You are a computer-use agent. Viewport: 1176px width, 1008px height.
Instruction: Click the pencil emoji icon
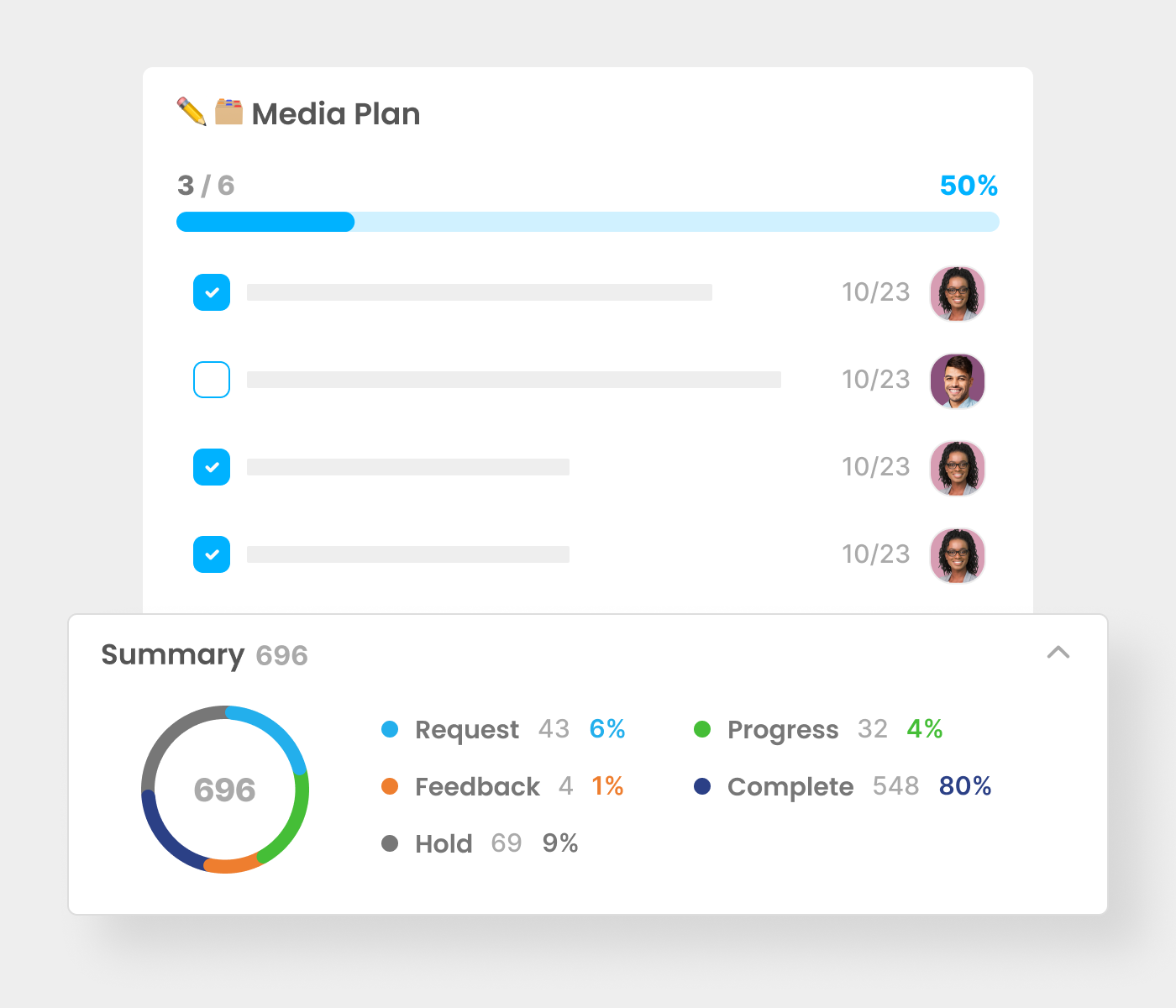[x=192, y=112]
